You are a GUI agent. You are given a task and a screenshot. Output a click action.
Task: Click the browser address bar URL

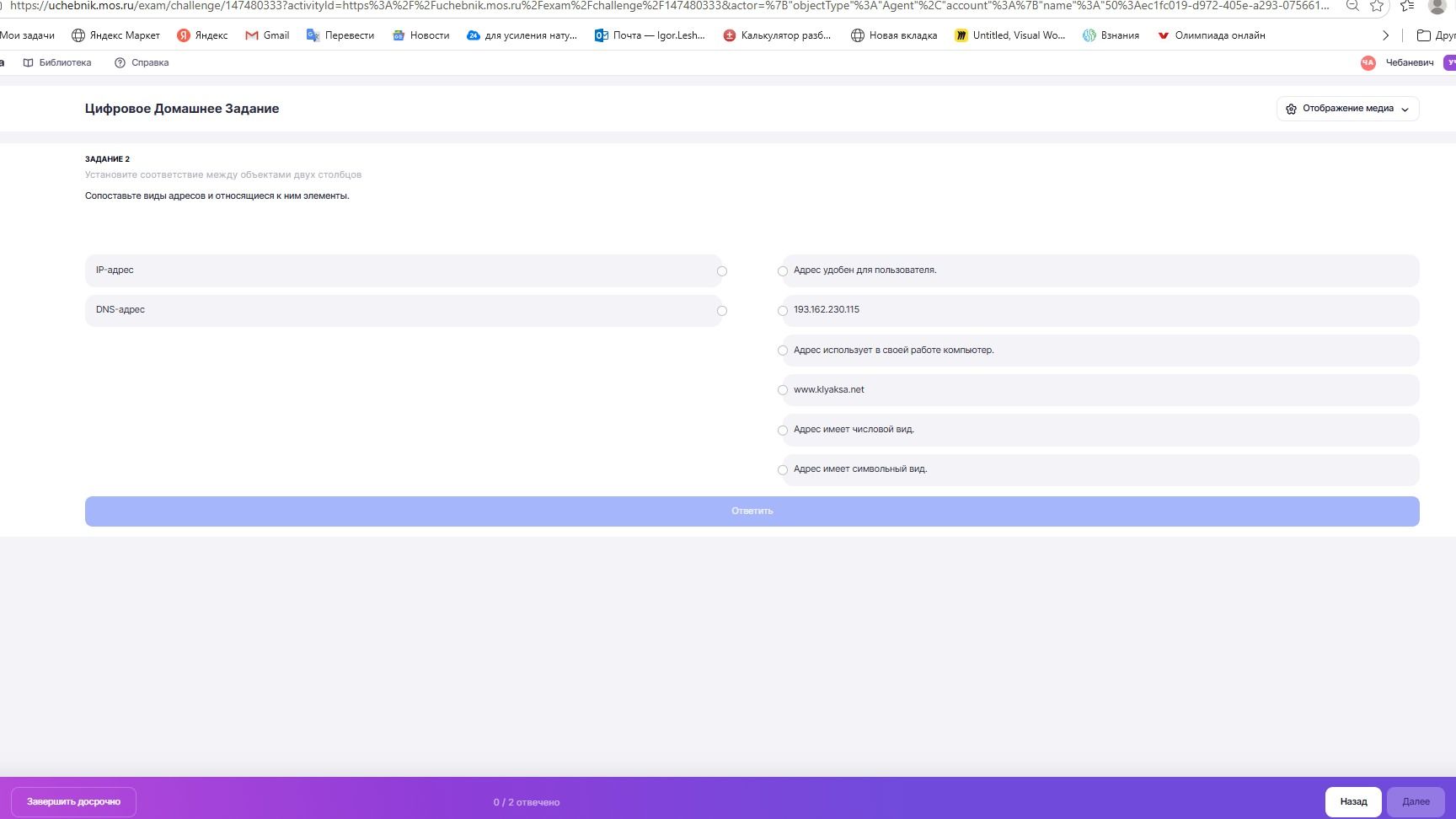(670, 6)
